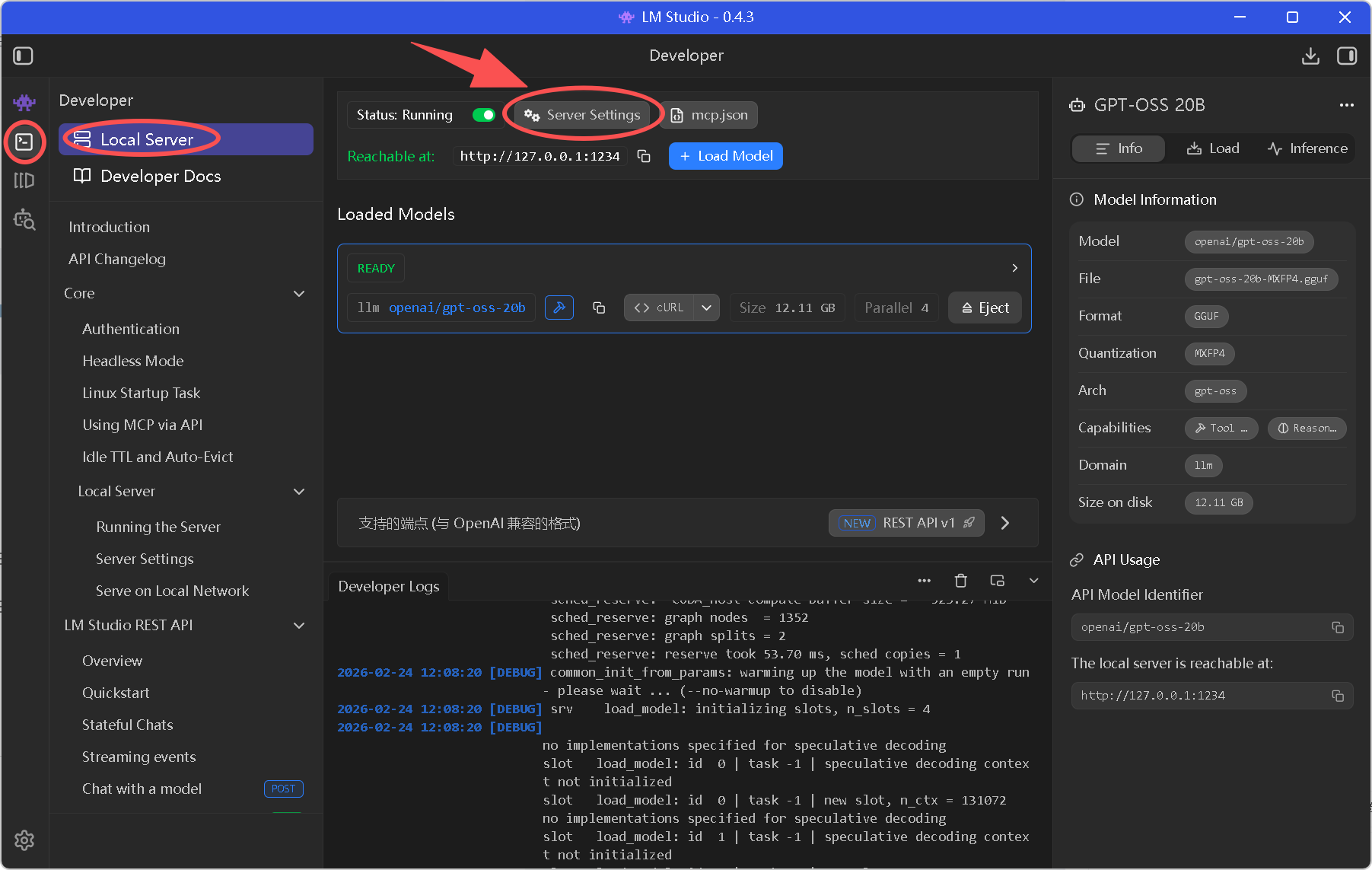Toggle the left sidebar panel icon

[24, 56]
